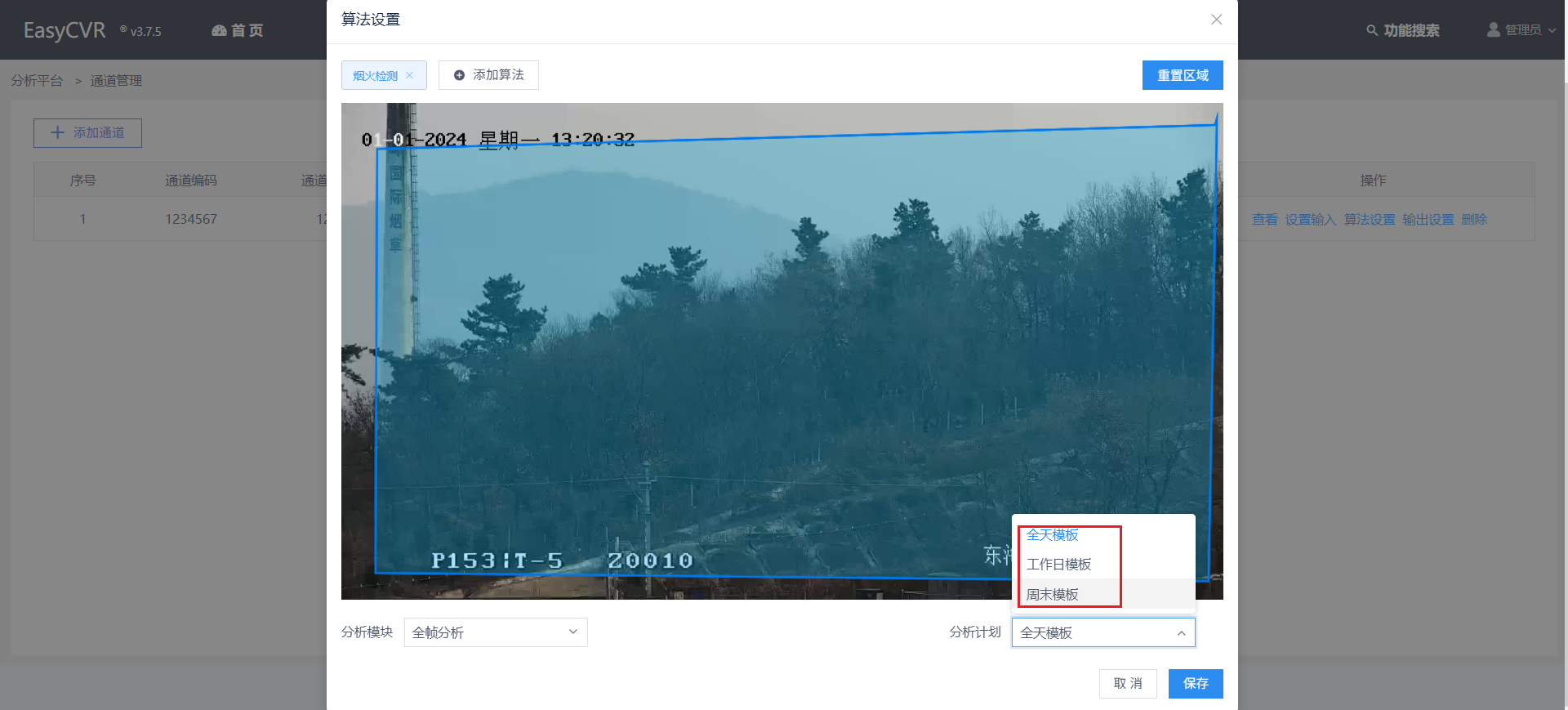Image resolution: width=1568 pixels, height=710 pixels.
Task: Remove the 烟火检测 algorithm tag
Action: (409, 75)
